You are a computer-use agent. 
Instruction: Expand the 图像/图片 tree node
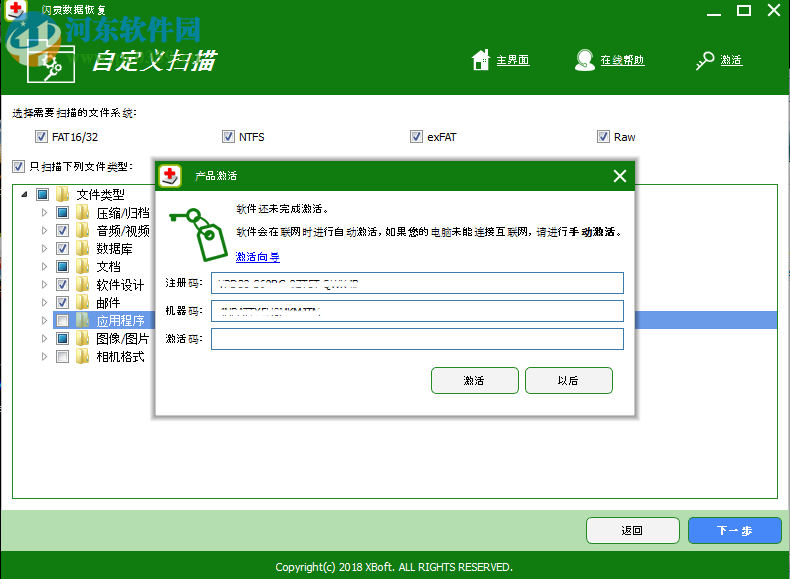tap(44, 338)
